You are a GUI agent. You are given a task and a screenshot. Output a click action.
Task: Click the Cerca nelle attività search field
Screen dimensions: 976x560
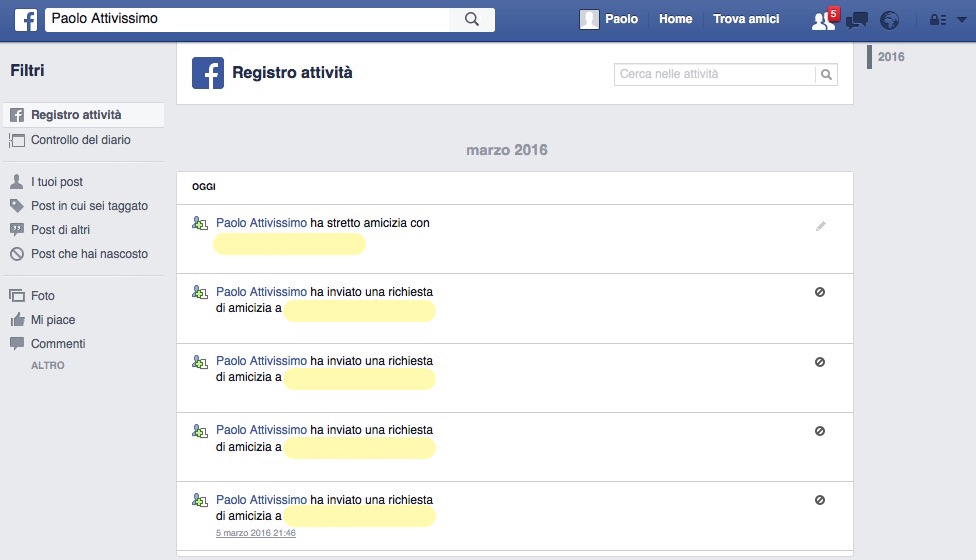pyautogui.click(x=715, y=74)
